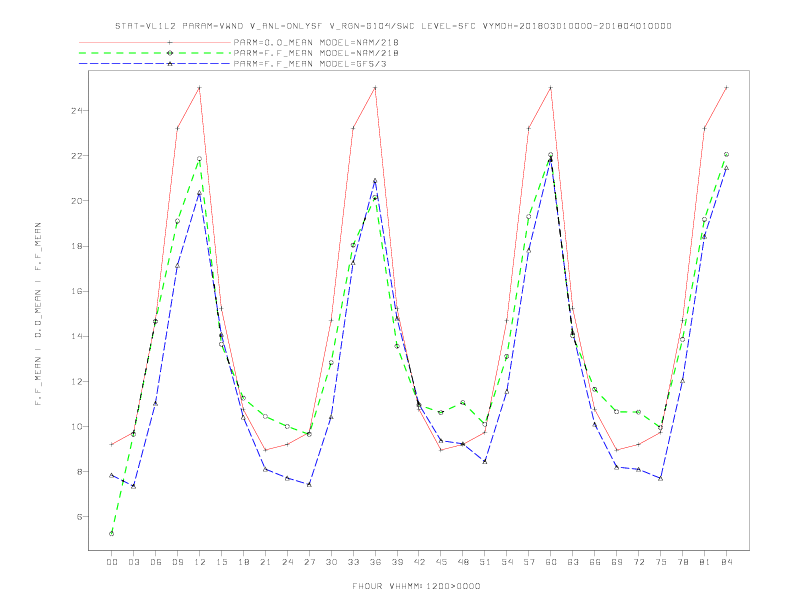Select legend entry PARM=F.F_MEAN MODEL=NAM/218
The width and height of the screenshot is (792, 612).
[x=316, y=53]
